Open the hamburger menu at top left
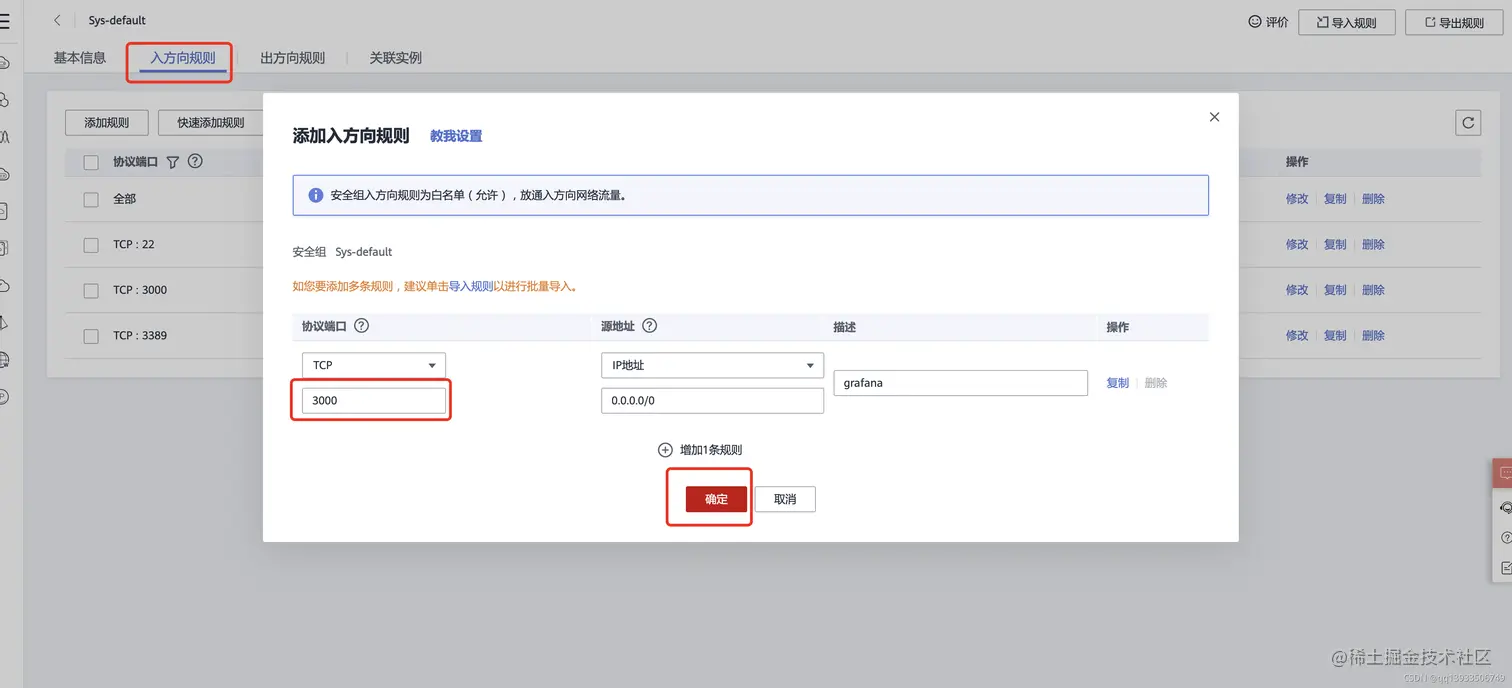 5,22
